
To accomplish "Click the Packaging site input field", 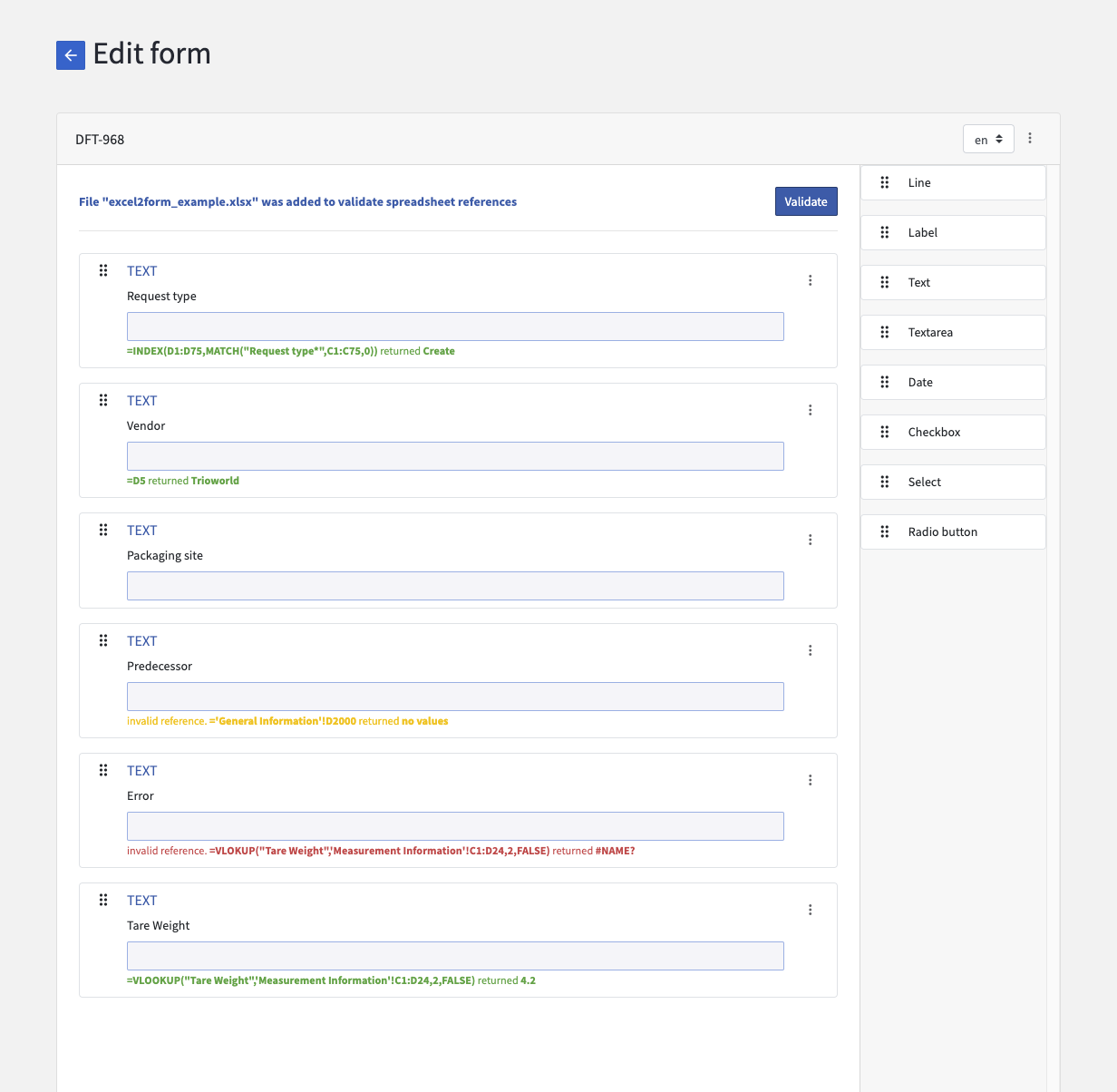I will 455,585.
